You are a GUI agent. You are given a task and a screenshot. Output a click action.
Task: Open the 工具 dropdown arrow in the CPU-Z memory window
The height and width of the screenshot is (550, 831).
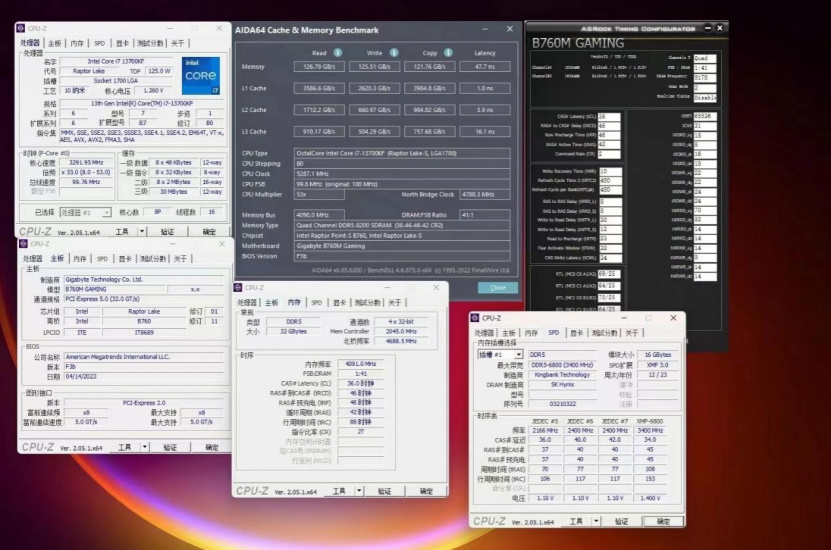tap(359, 491)
